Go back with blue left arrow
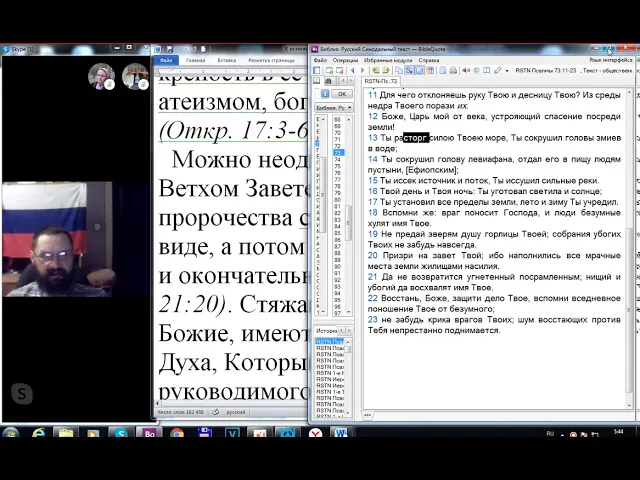This screenshot has width=640, height=480. point(353,71)
